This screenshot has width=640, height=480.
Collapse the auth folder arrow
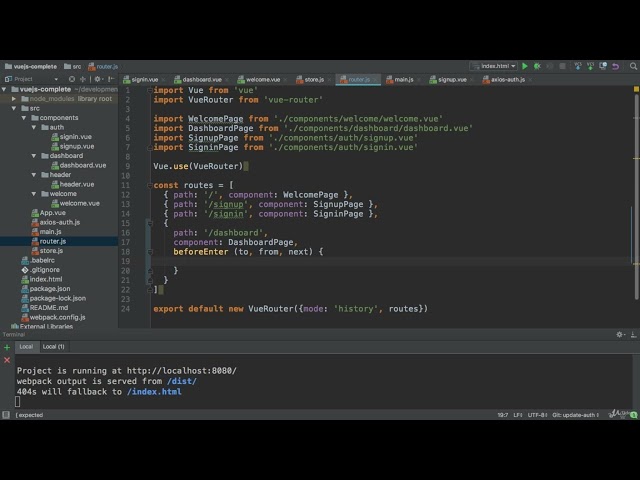pos(34,127)
